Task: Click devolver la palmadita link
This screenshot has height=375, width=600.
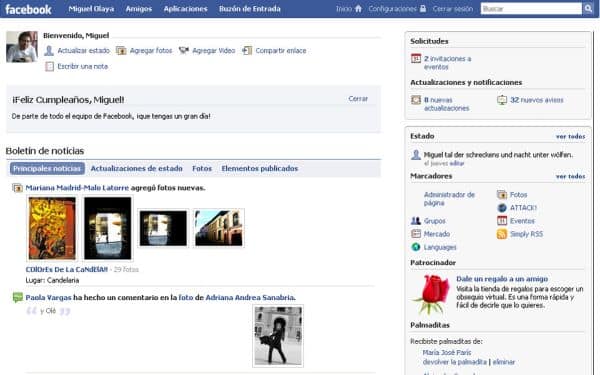Action: click(x=455, y=362)
